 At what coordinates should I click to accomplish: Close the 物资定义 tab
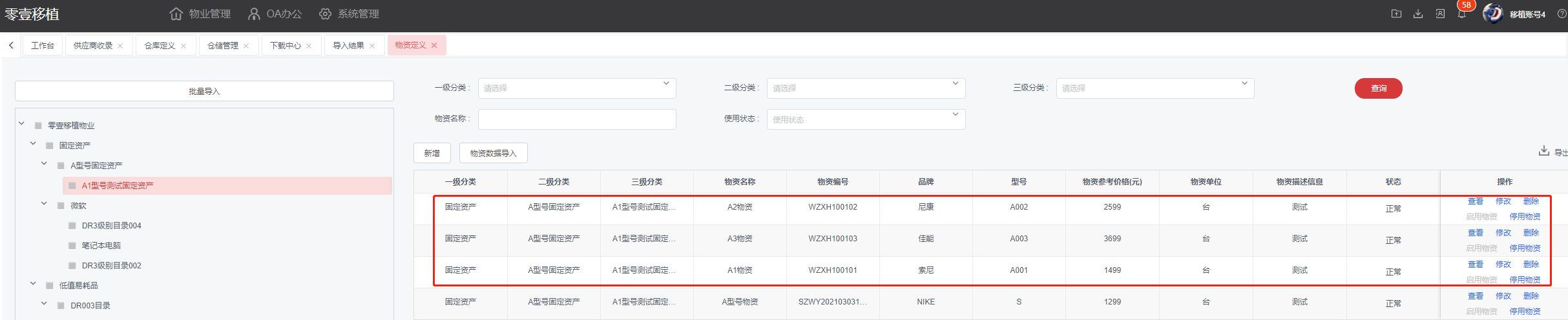coord(434,45)
